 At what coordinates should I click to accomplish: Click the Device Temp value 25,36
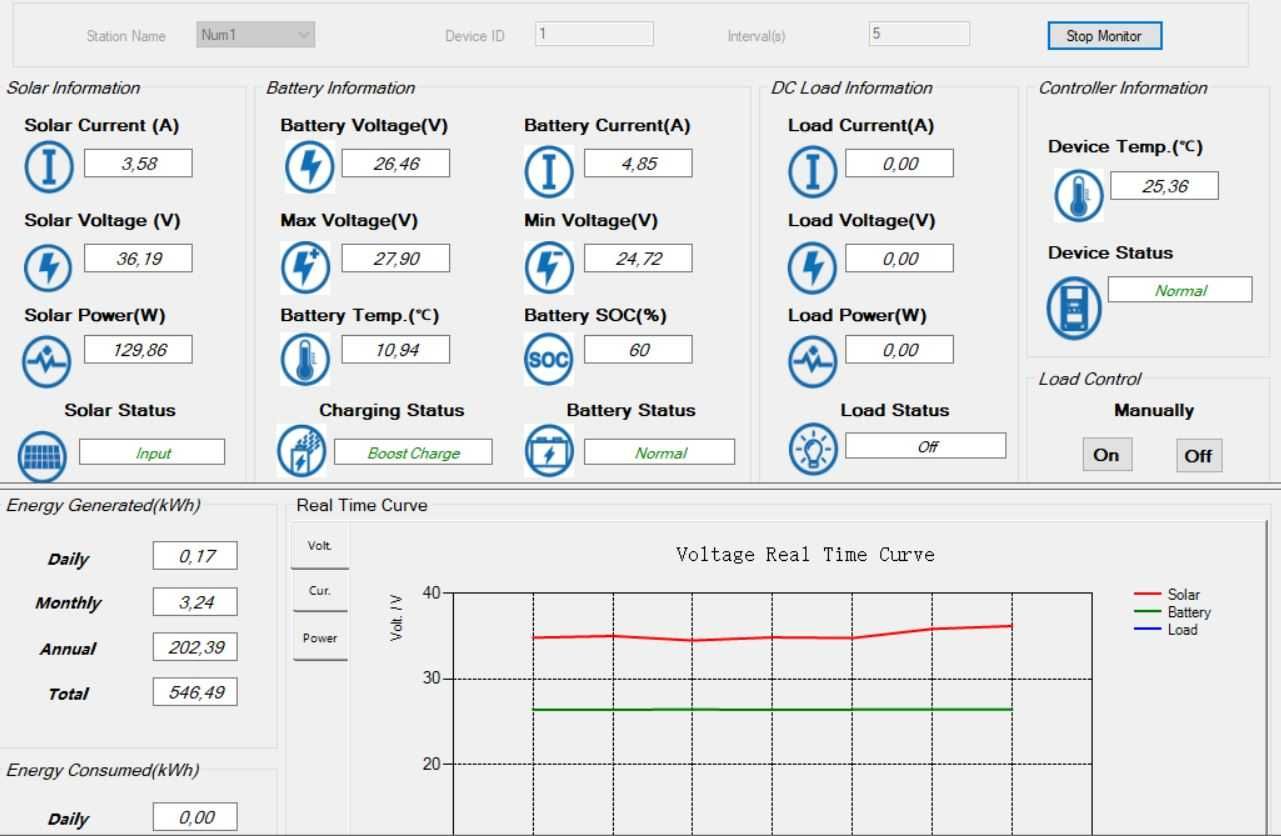1164,186
